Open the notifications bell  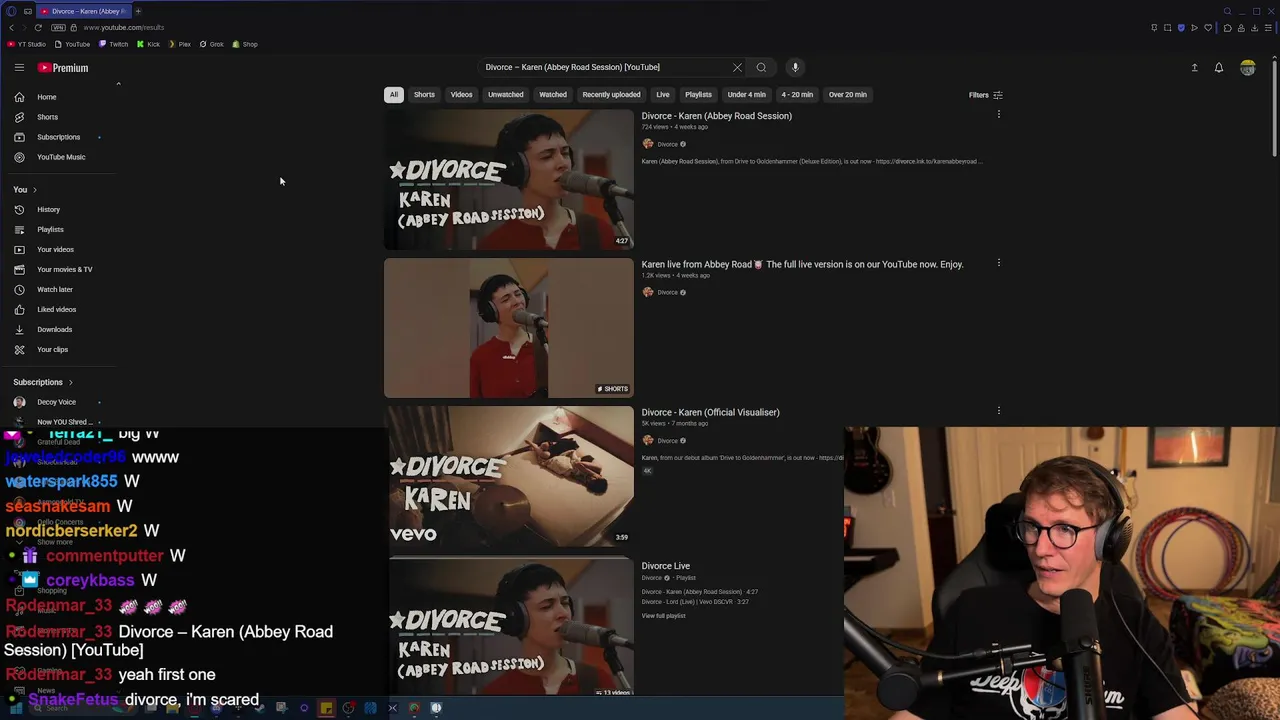[x=1219, y=68]
